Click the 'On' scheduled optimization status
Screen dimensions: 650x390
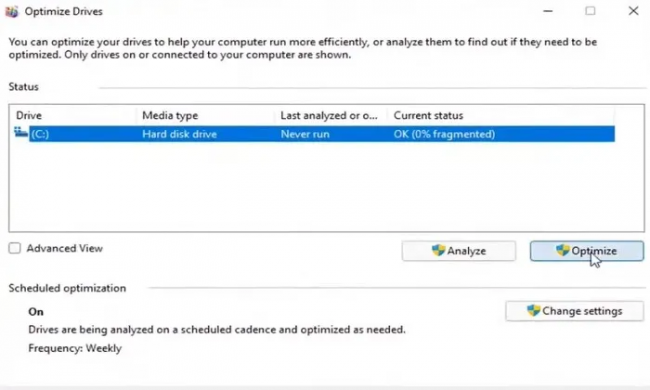point(36,312)
